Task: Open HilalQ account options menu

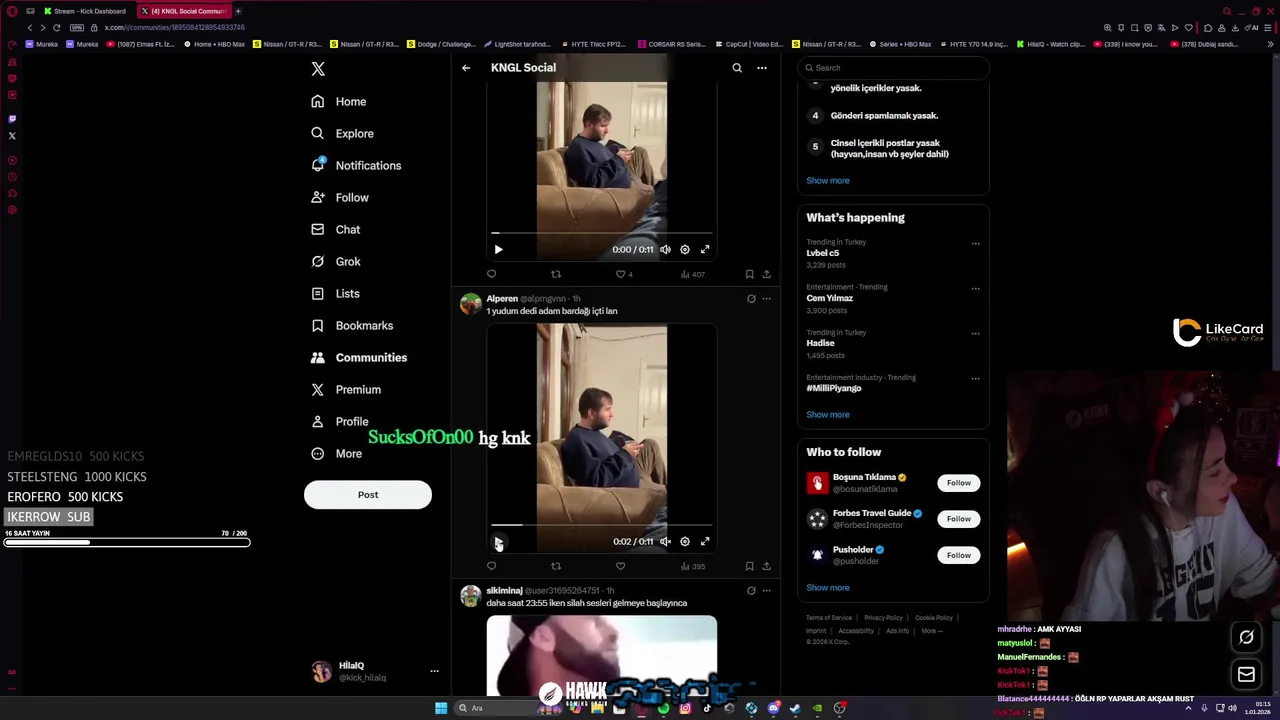Action: click(x=434, y=671)
